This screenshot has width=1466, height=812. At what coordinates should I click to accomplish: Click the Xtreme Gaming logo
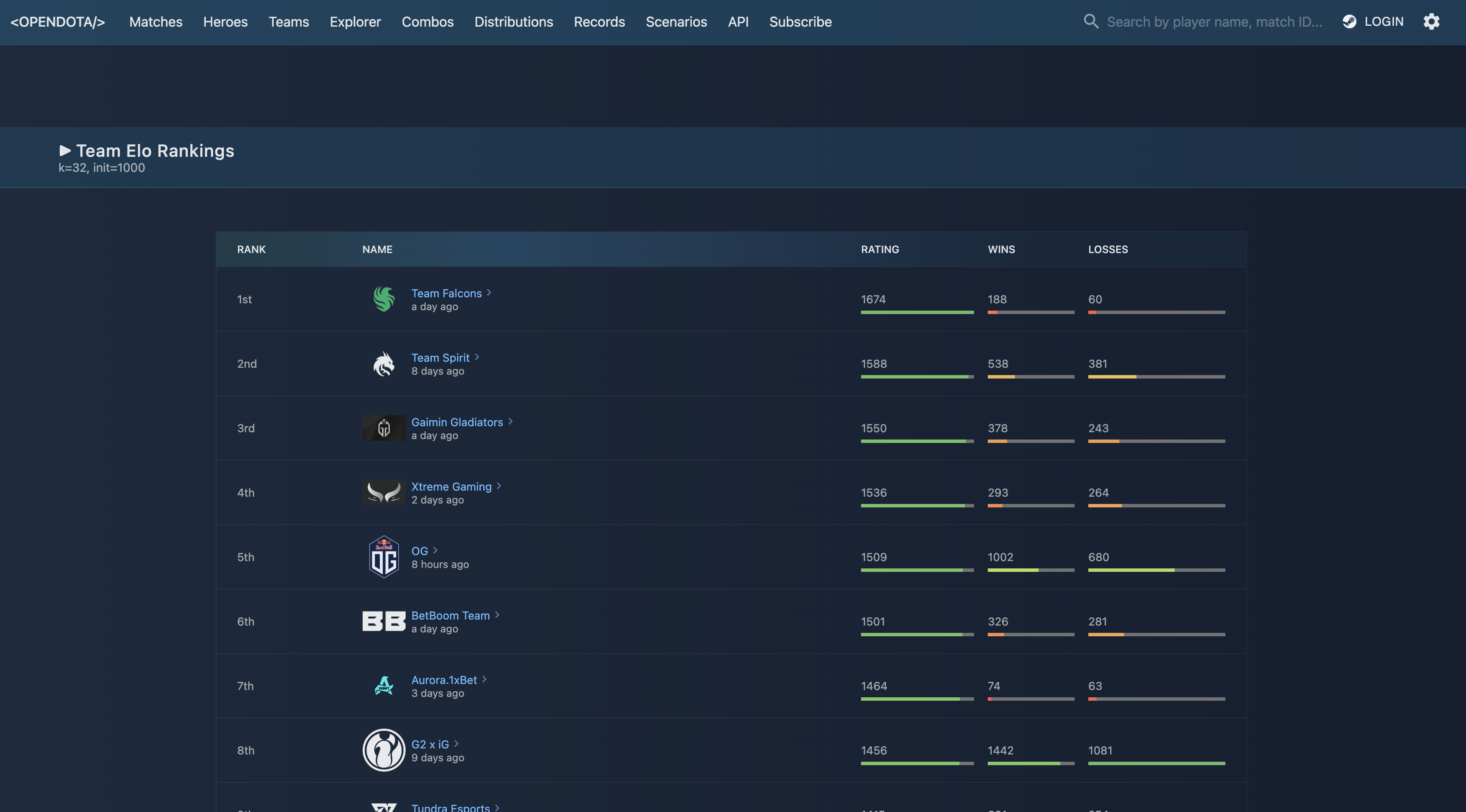[x=384, y=493]
